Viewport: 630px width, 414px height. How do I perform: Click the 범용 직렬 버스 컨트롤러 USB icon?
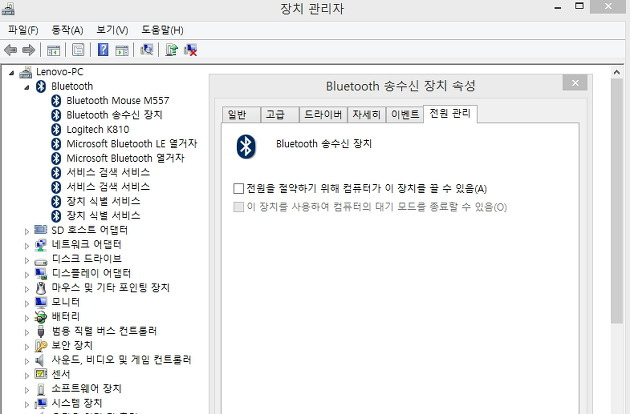[41, 331]
